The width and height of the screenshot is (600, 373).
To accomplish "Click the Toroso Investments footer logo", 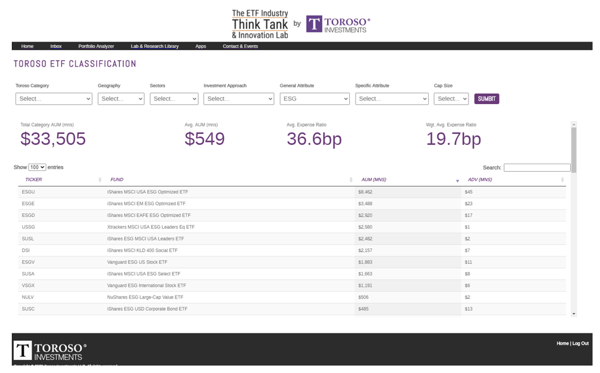I will click(50, 350).
